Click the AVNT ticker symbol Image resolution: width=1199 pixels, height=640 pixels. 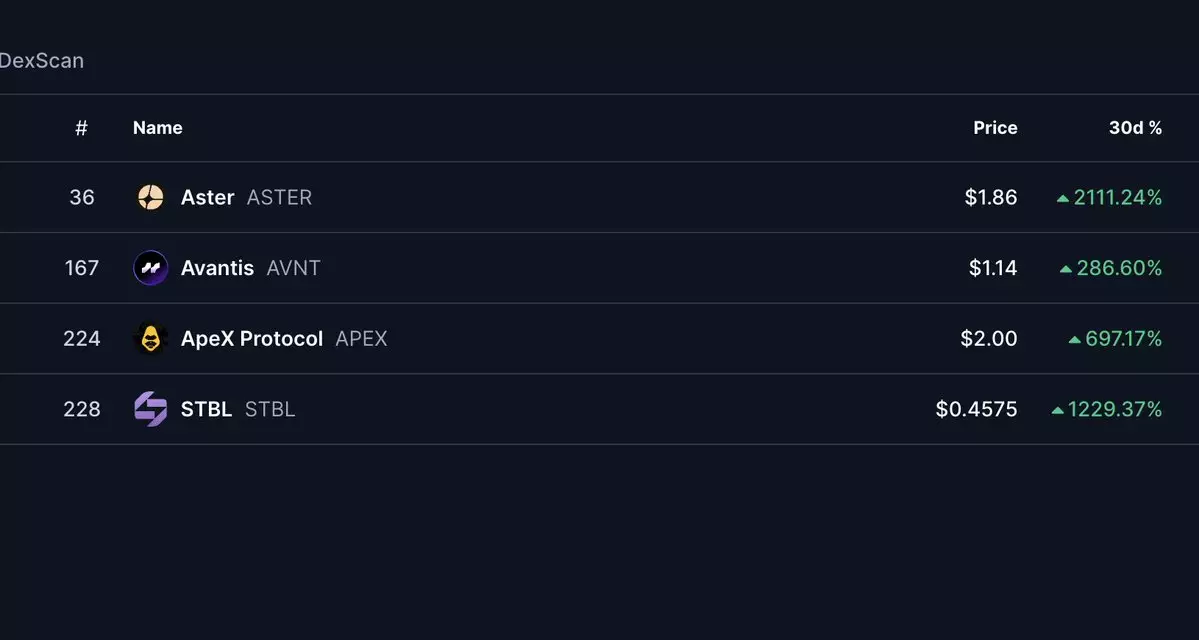click(293, 268)
